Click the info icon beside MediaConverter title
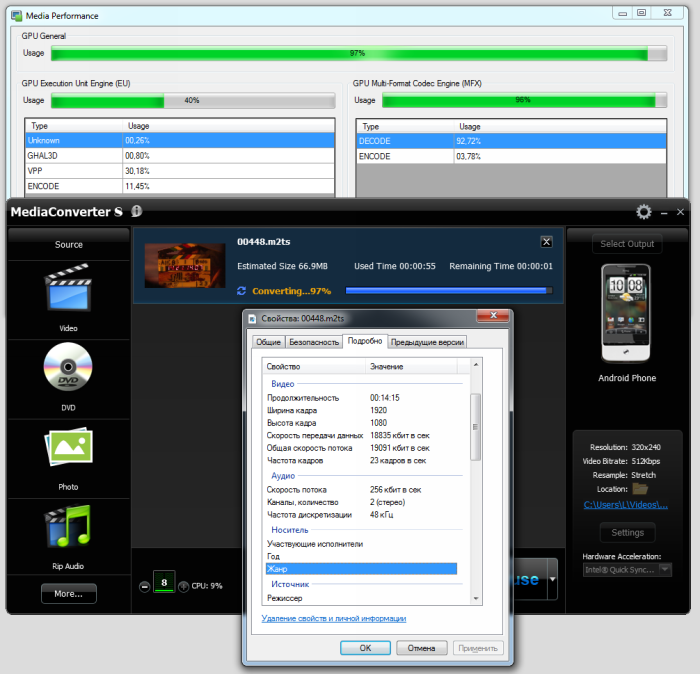This screenshot has height=674, width=700. coord(136,211)
